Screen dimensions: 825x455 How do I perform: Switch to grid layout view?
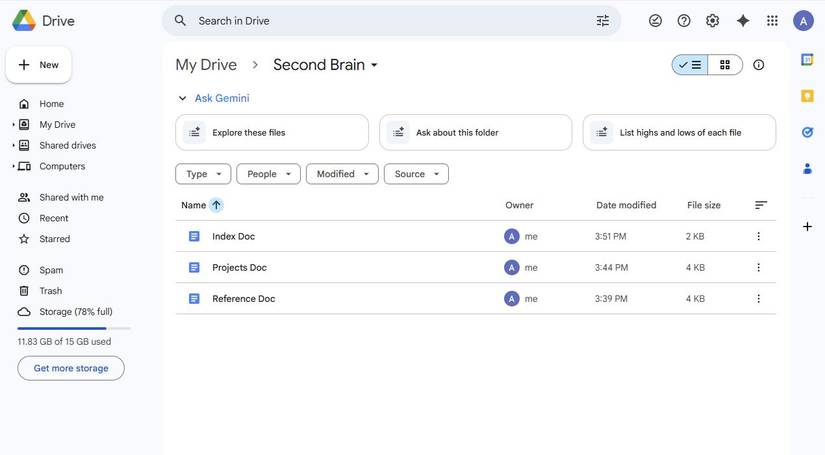pos(725,65)
